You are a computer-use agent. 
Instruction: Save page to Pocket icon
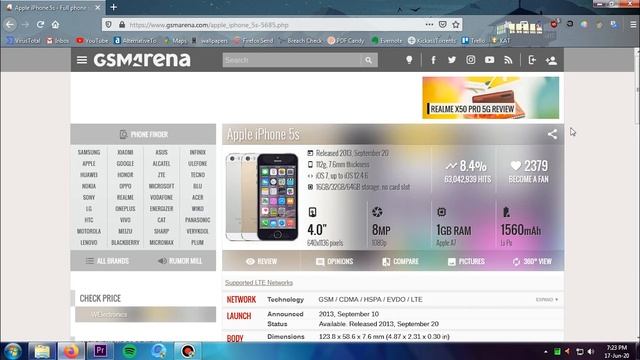442,25
